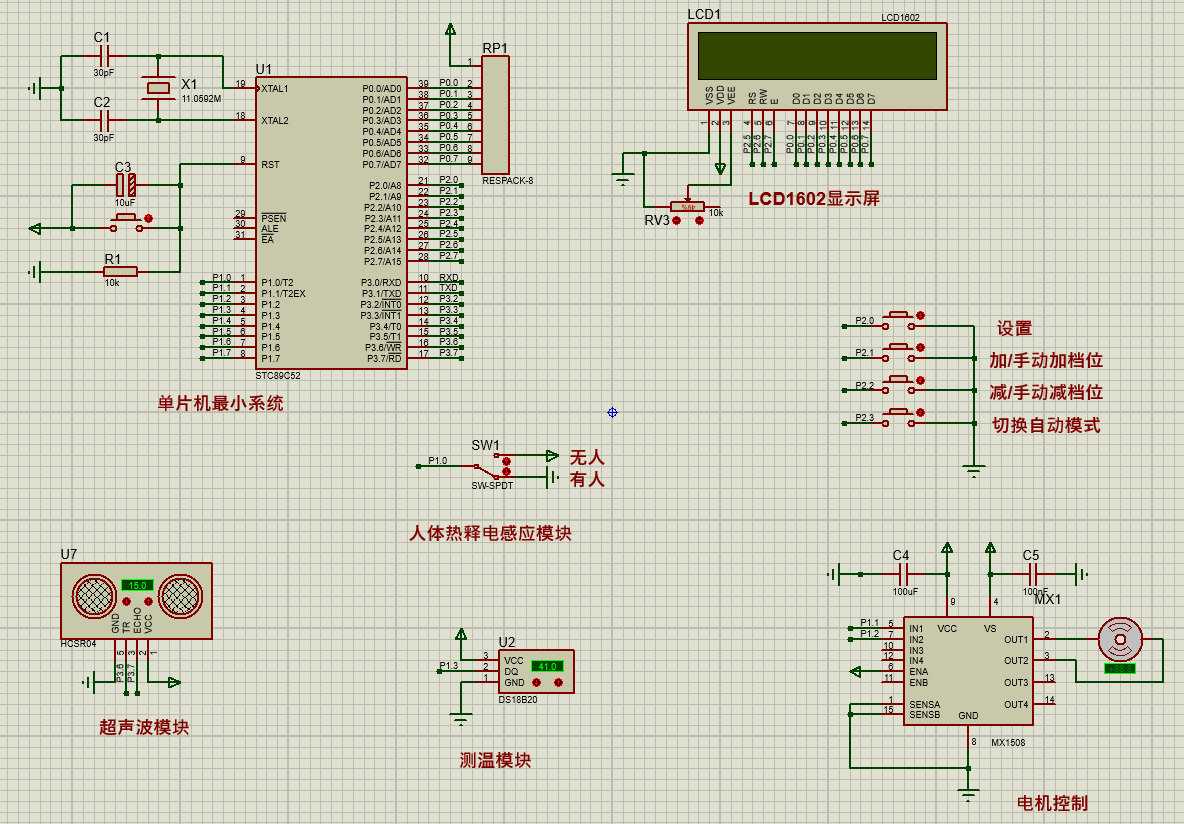The height and width of the screenshot is (824, 1184).
Task: Push the 切换自动模式 button on P2.3
Action: coord(899,416)
